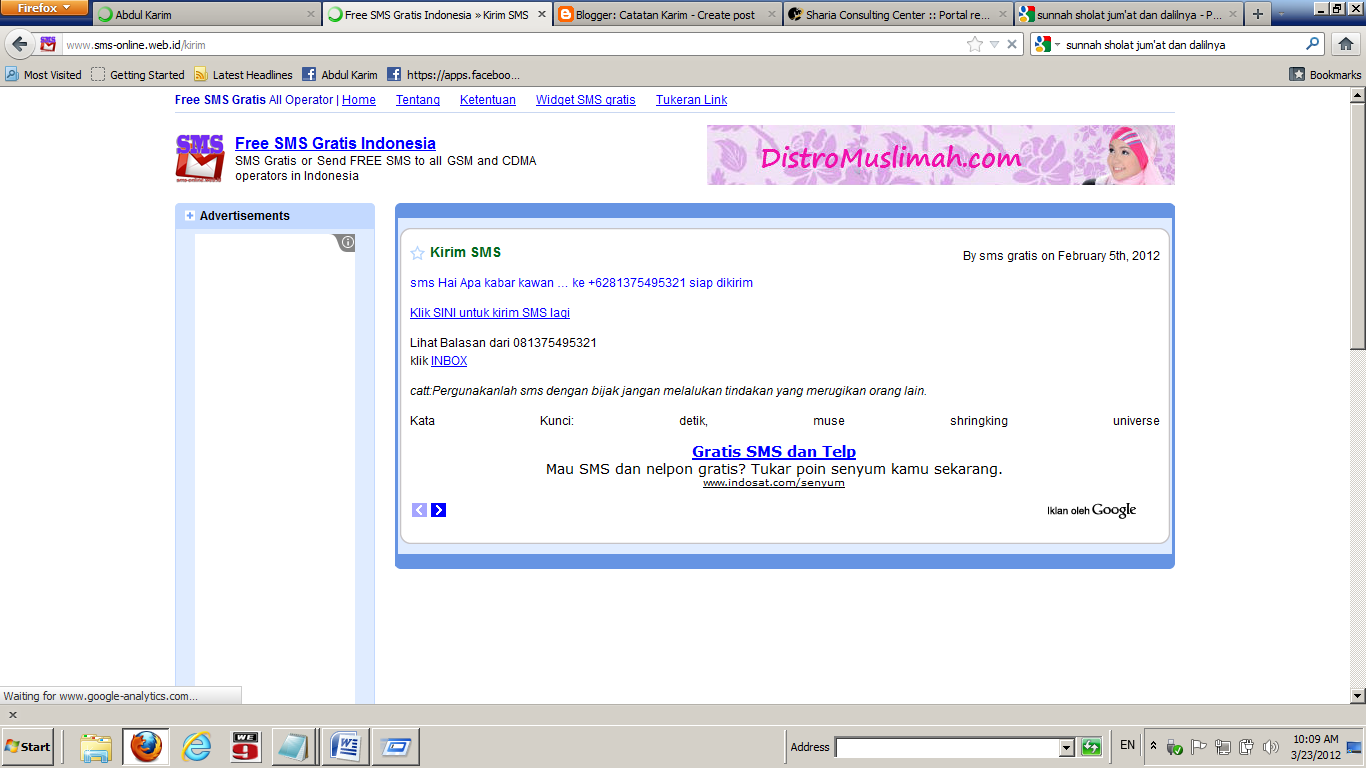Open the WE9 game taskbar icon
The image size is (1366, 768).
pyautogui.click(x=246, y=747)
